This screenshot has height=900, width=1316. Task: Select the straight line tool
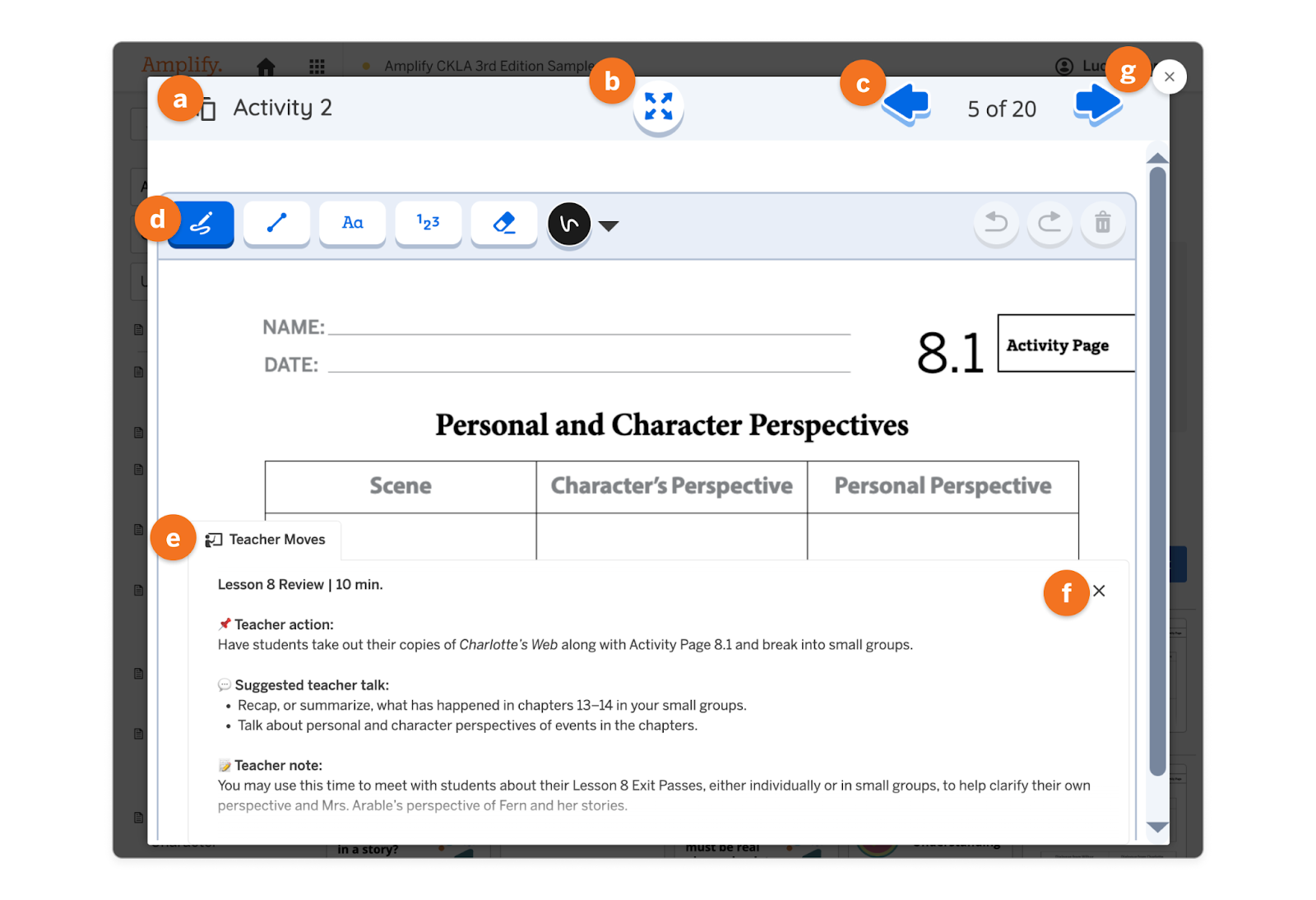pyautogui.click(x=276, y=223)
